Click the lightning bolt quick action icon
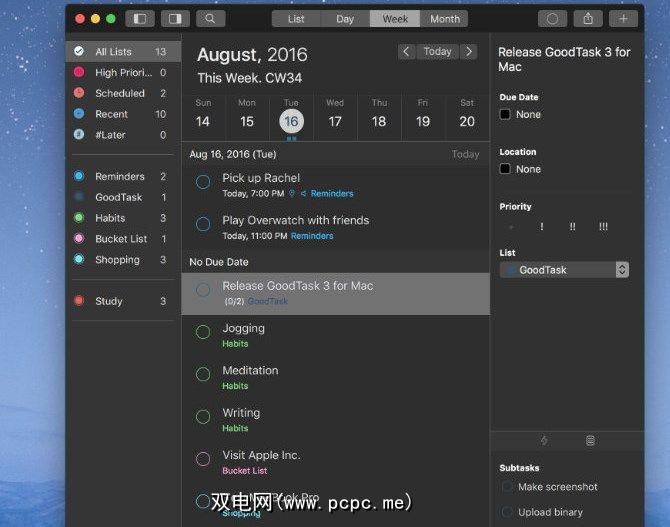The width and height of the screenshot is (670, 527). tap(544, 440)
